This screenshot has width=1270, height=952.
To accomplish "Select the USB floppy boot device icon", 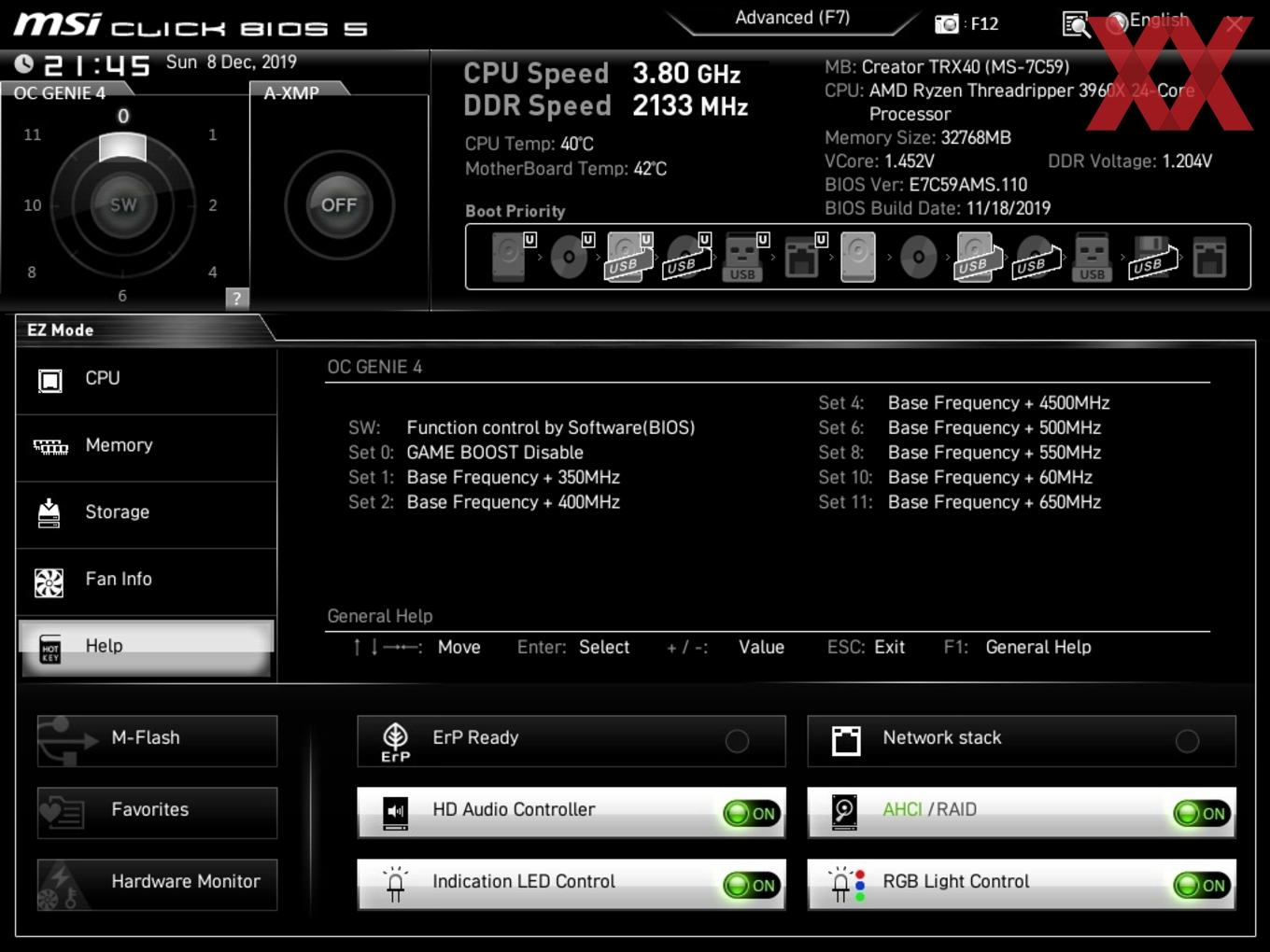I will pyautogui.click(x=1152, y=257).
